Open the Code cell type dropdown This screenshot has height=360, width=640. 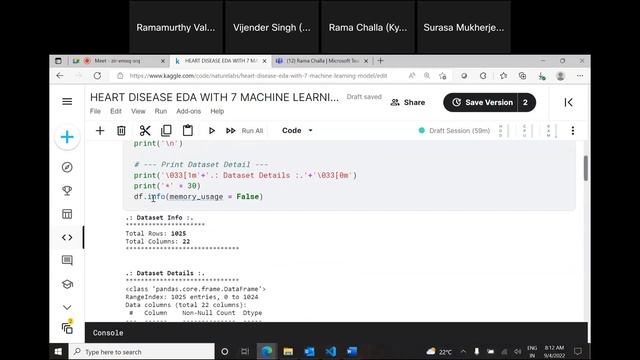pos(297,131)
